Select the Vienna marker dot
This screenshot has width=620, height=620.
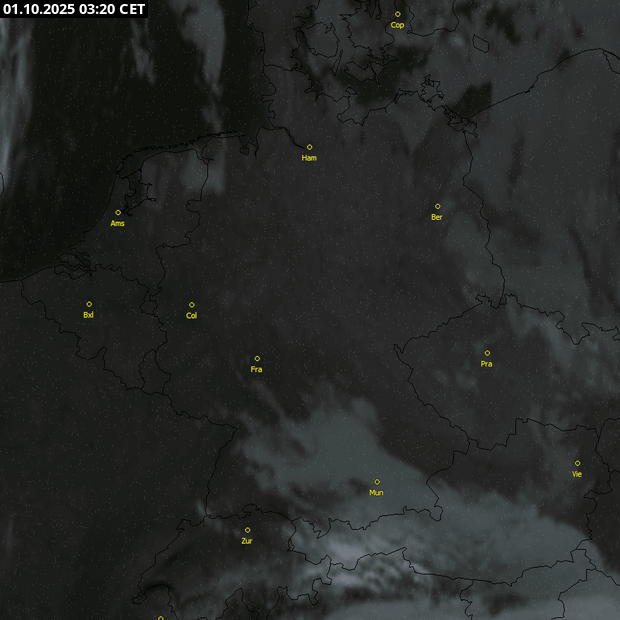pyautogui.click(x=577, y=463)
